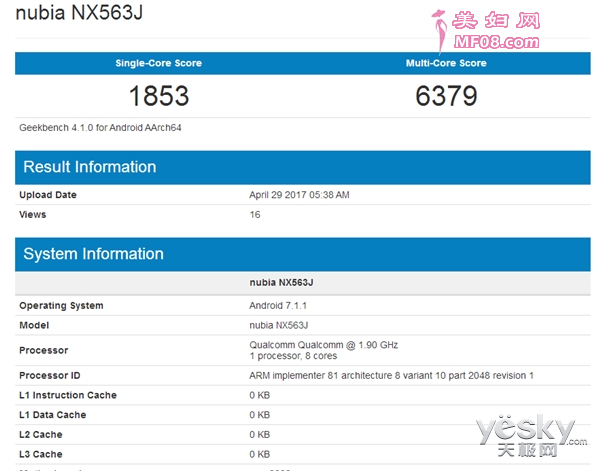Select the 'Processor' row label

[x=43, y=350]
